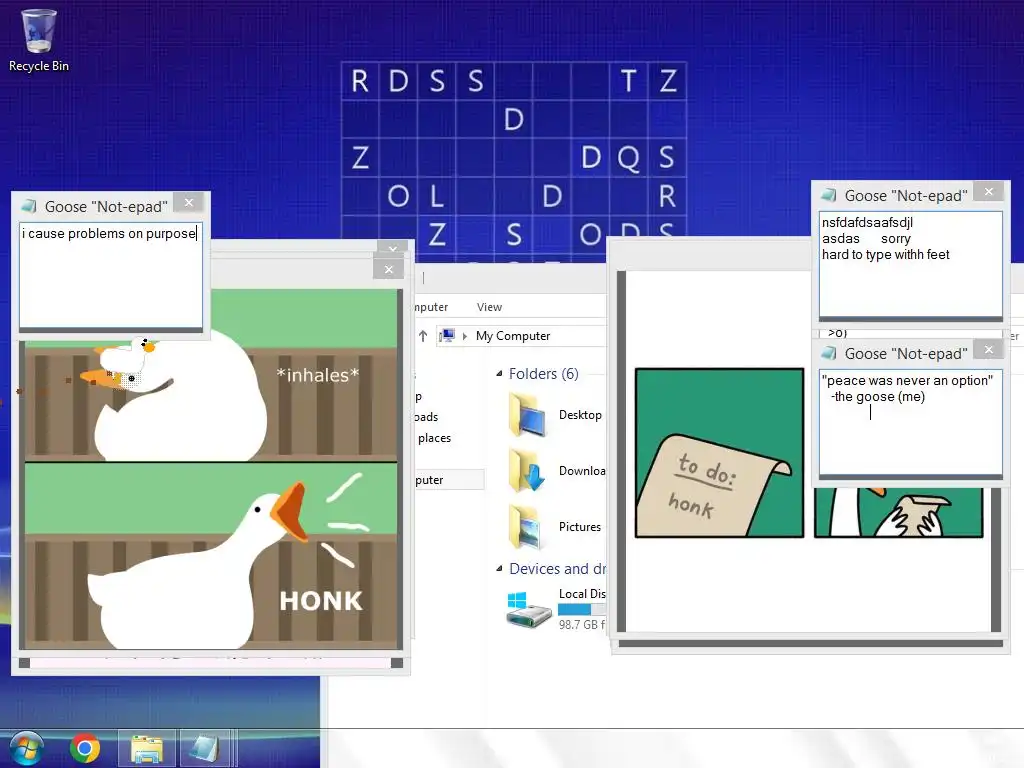Close the 'hard to type withh feet' notepad

point(989,191)
